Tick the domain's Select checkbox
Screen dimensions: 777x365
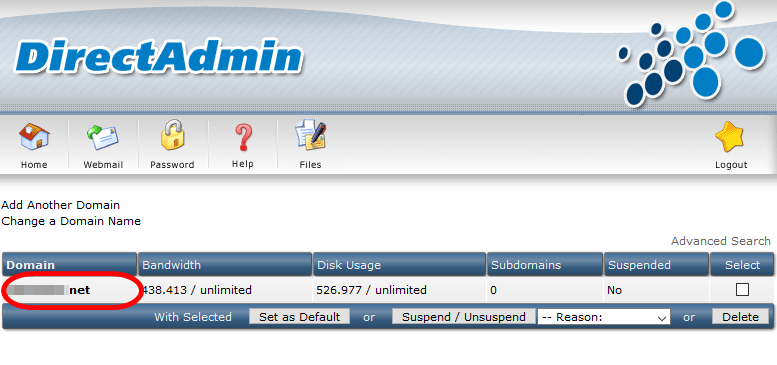(x=742, y=290)
